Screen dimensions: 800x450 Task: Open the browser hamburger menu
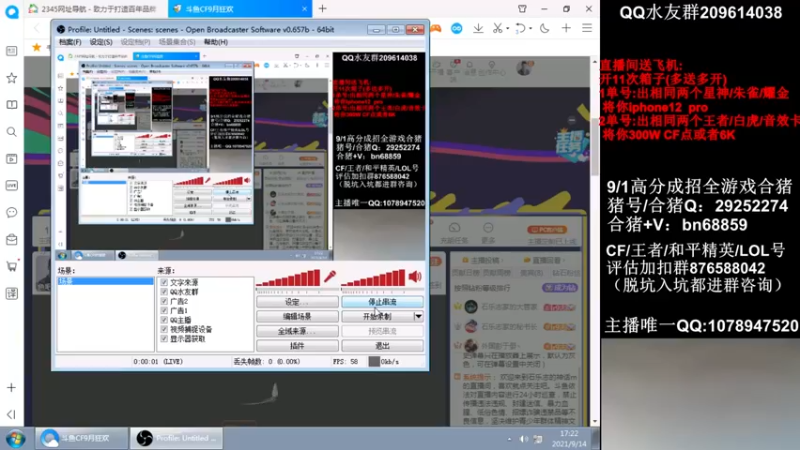point(587,29)
